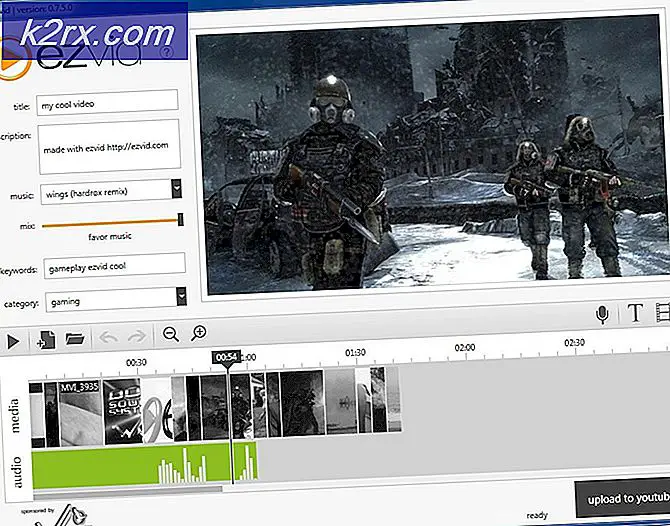670x526 pixels.
Task: Click the microphone record voice icon
Action: click(x=602, y=315)
